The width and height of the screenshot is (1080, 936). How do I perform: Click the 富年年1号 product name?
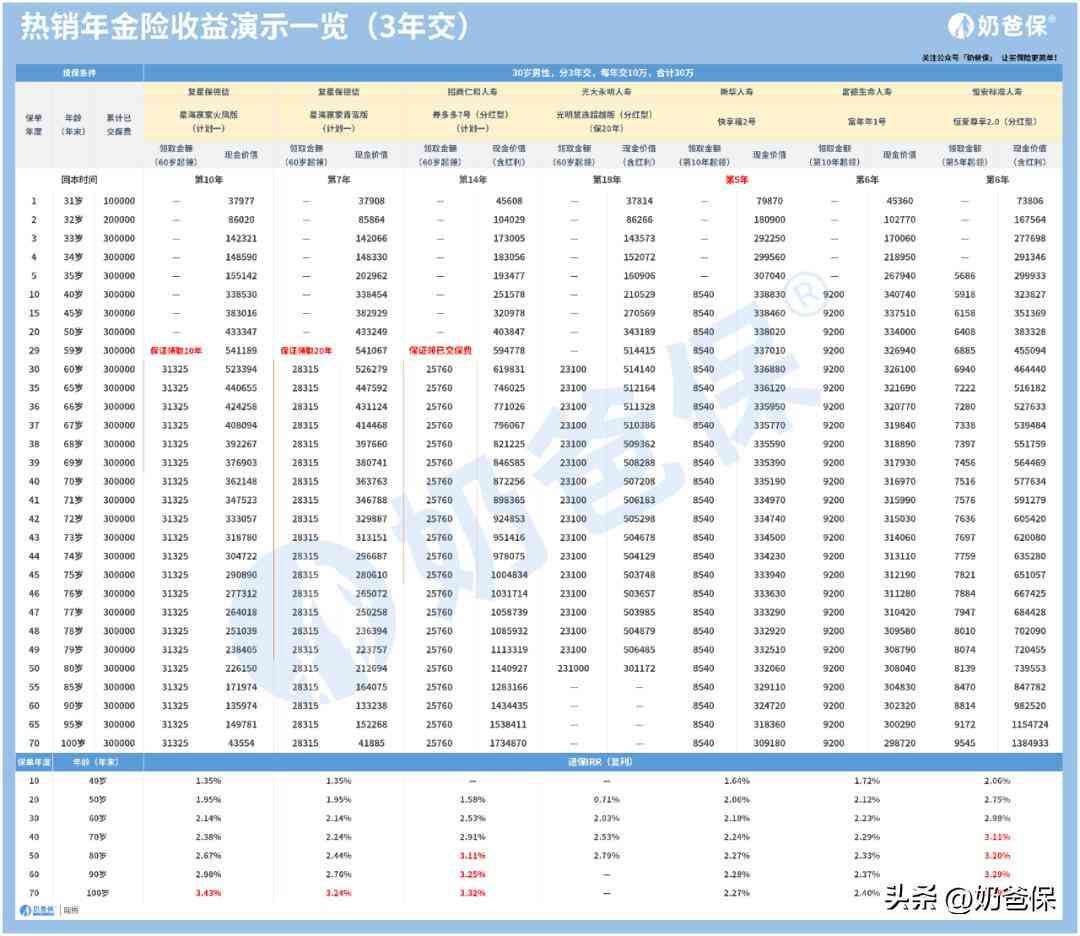click(x=866, y=121)
